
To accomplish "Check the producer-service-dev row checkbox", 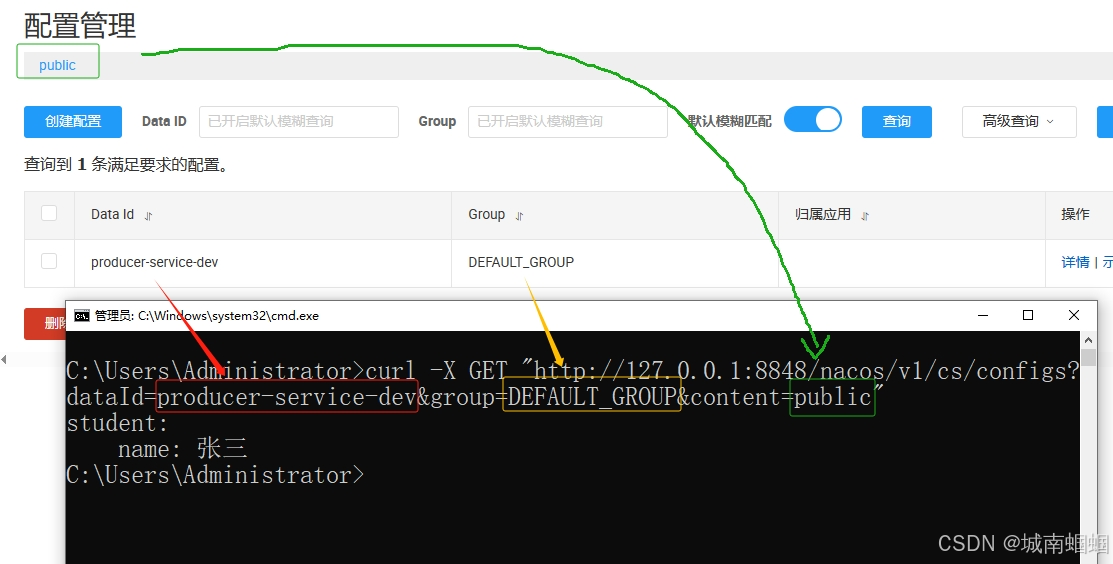I will [x=49, y=261].
